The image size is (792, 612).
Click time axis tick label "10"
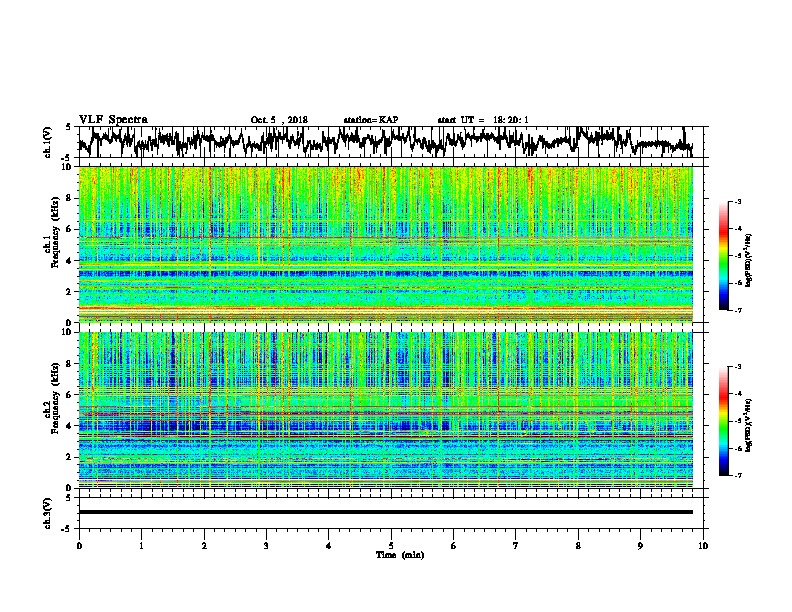pyautogui.click(x=703, y=546)
